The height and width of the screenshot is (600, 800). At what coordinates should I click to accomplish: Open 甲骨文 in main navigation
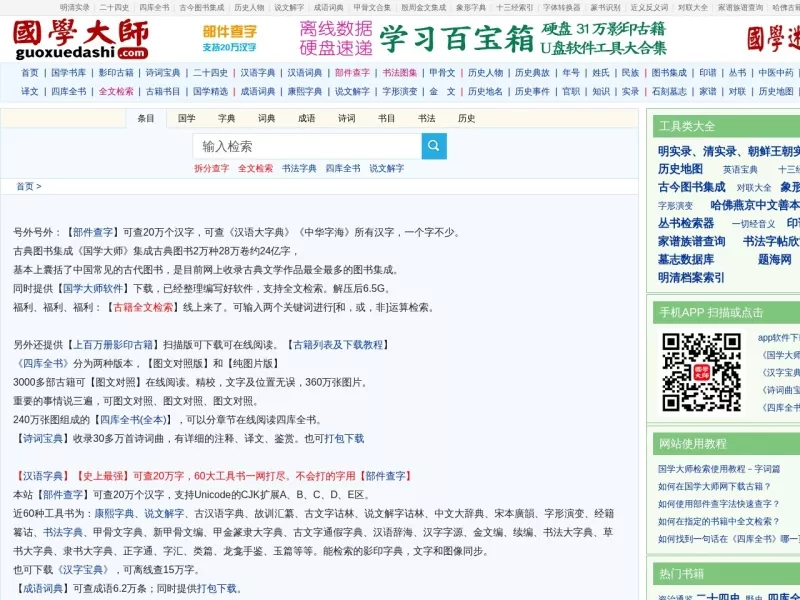pyautogui.click(x=442, y=73)
